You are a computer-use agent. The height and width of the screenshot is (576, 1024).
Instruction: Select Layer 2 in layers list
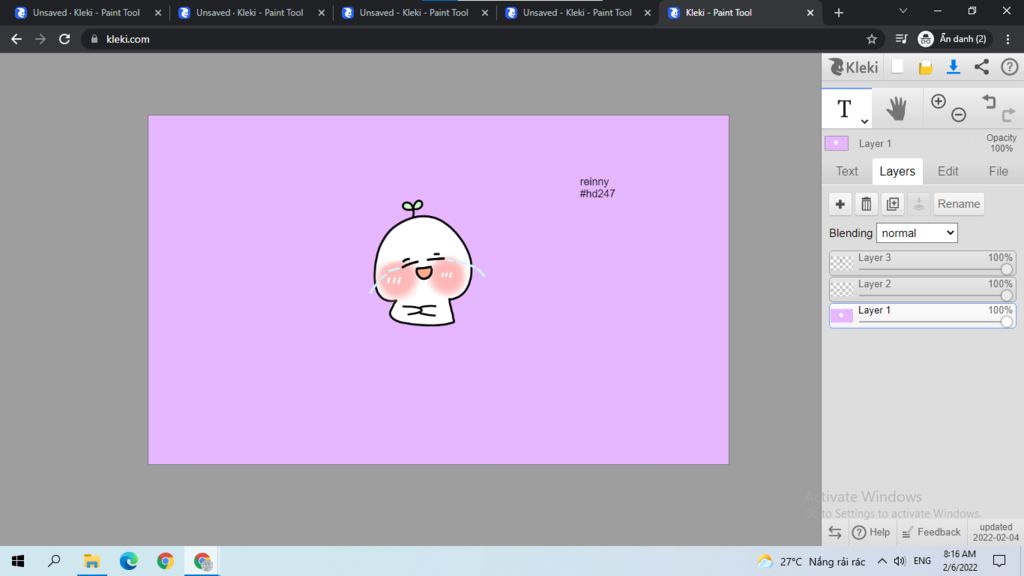(922, 289)
